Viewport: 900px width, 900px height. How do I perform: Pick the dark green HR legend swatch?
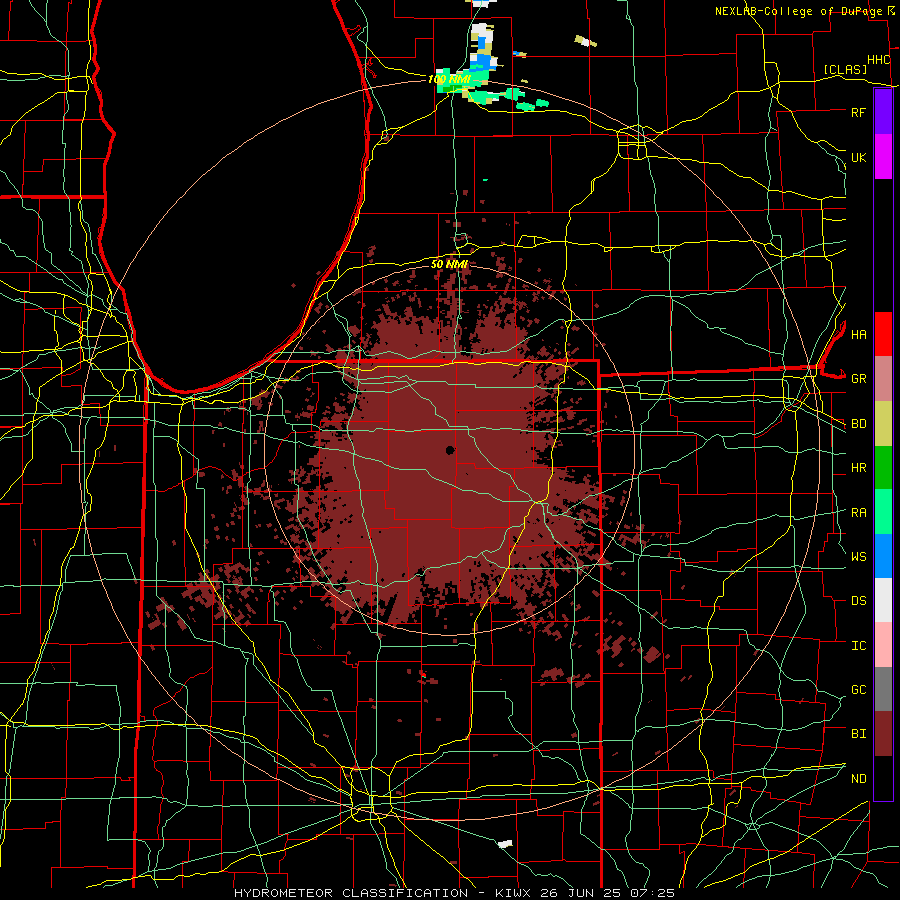click(x=883, y=468)
